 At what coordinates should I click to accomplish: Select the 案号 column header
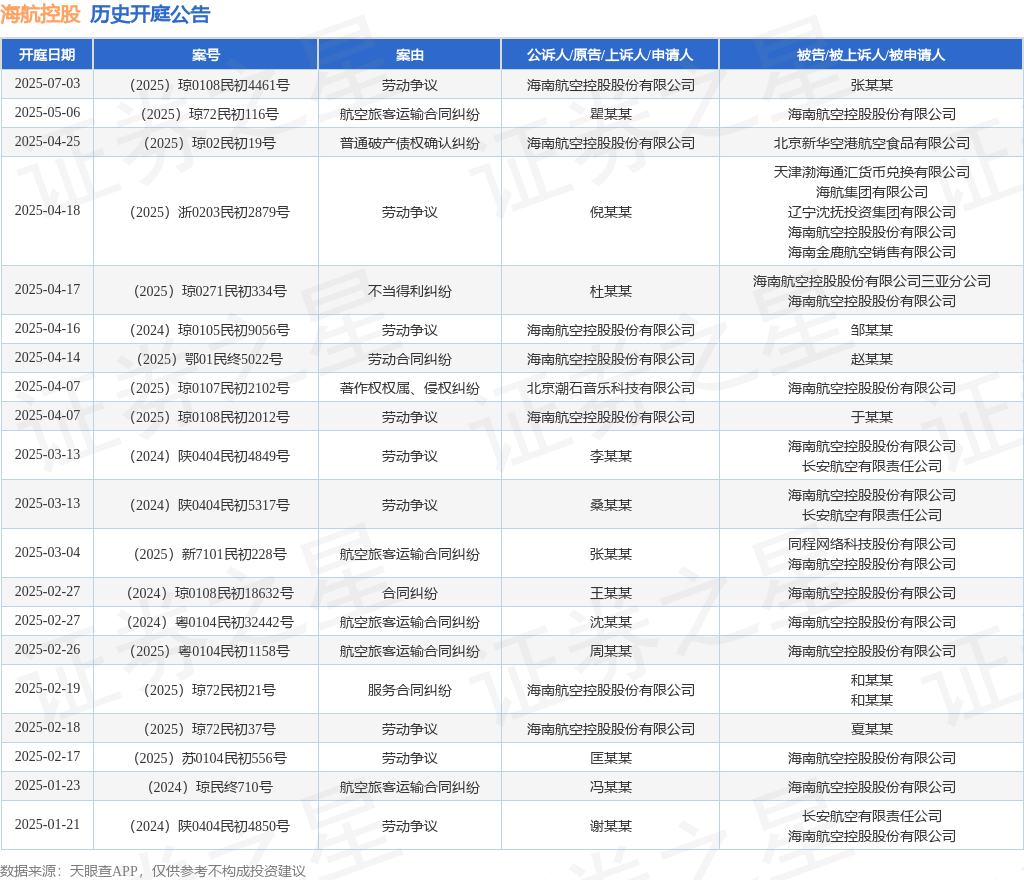206,55
